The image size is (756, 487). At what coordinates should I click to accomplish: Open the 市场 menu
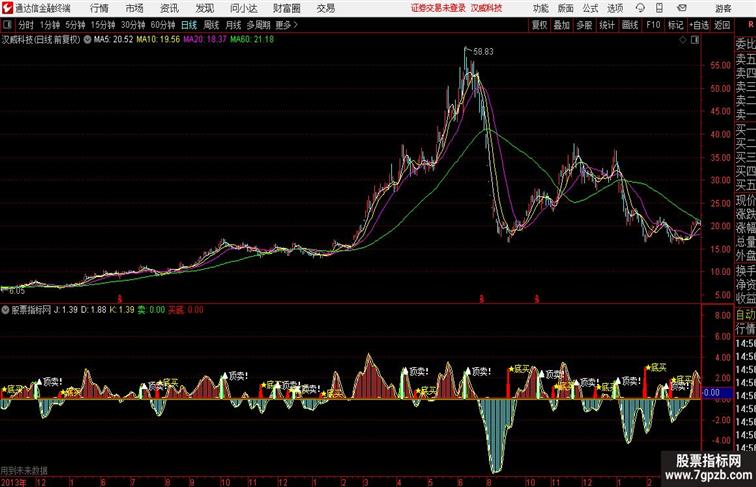pos(134,8)
